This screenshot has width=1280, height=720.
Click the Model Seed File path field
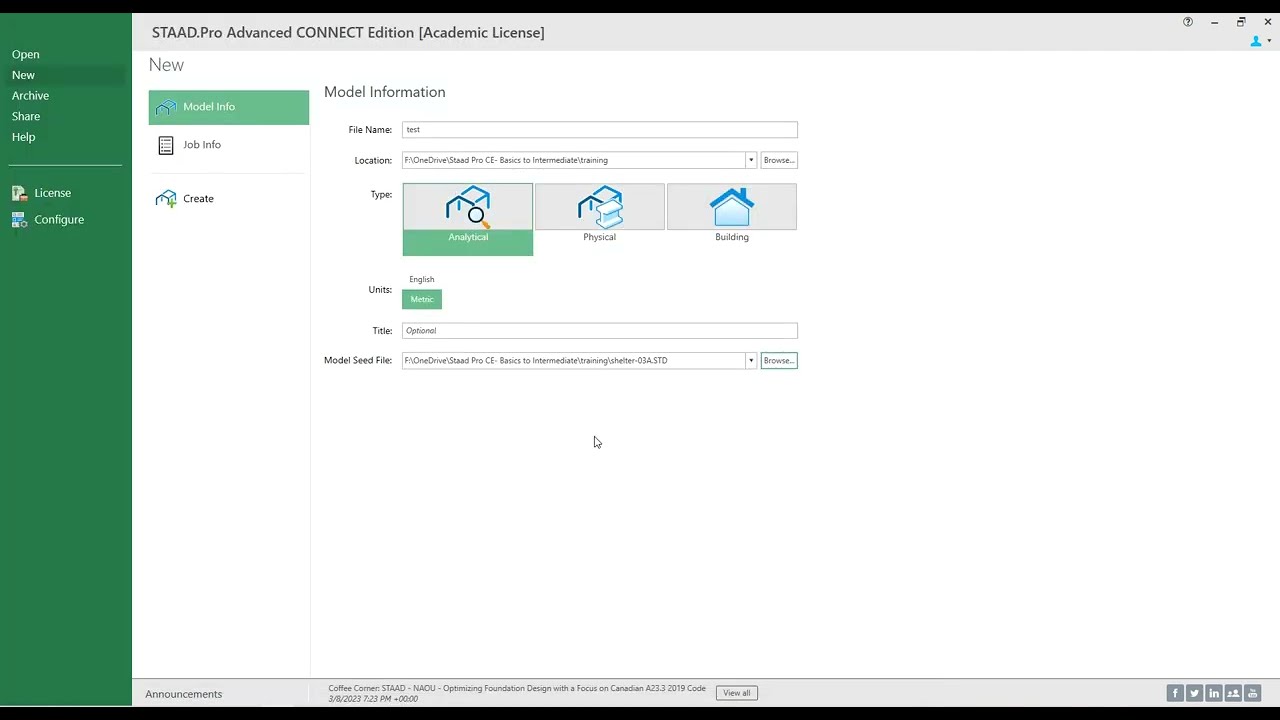coord(574,360)
